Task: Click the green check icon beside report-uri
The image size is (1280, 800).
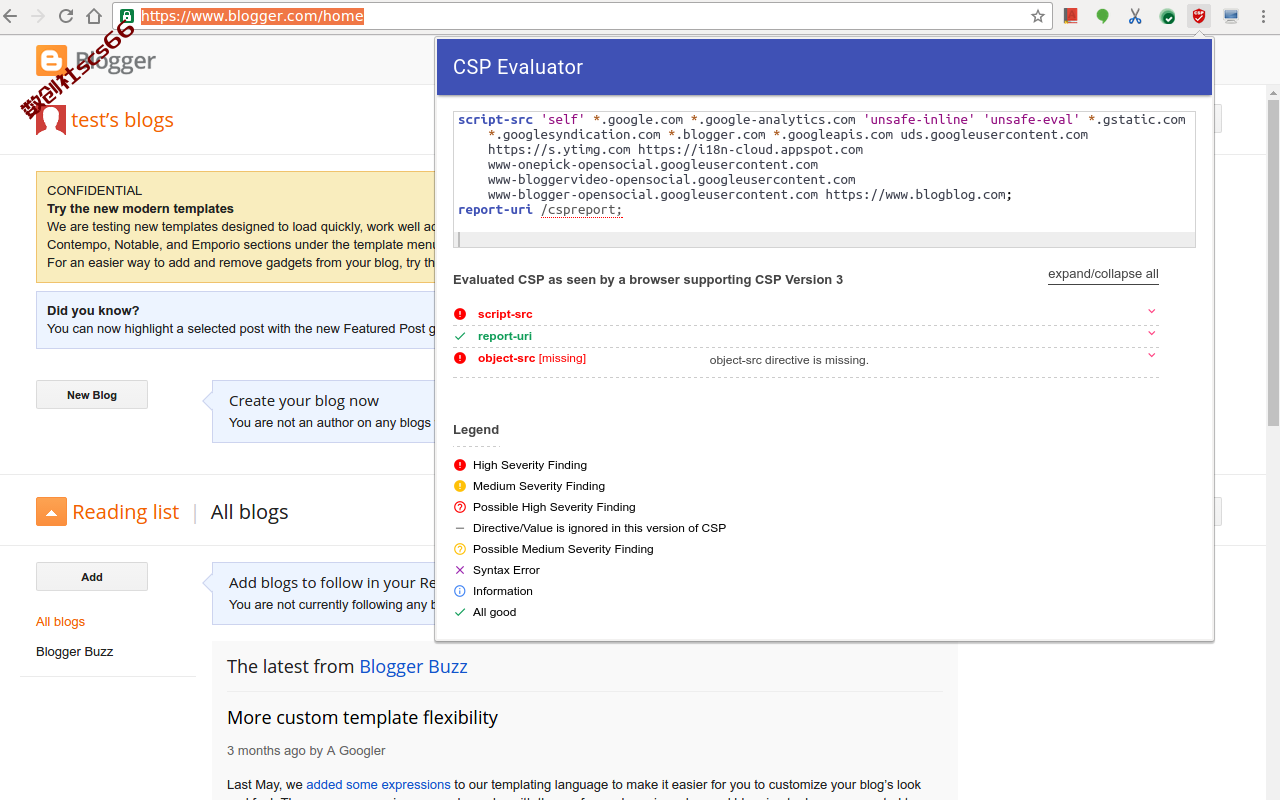Action: coord(460,336)
